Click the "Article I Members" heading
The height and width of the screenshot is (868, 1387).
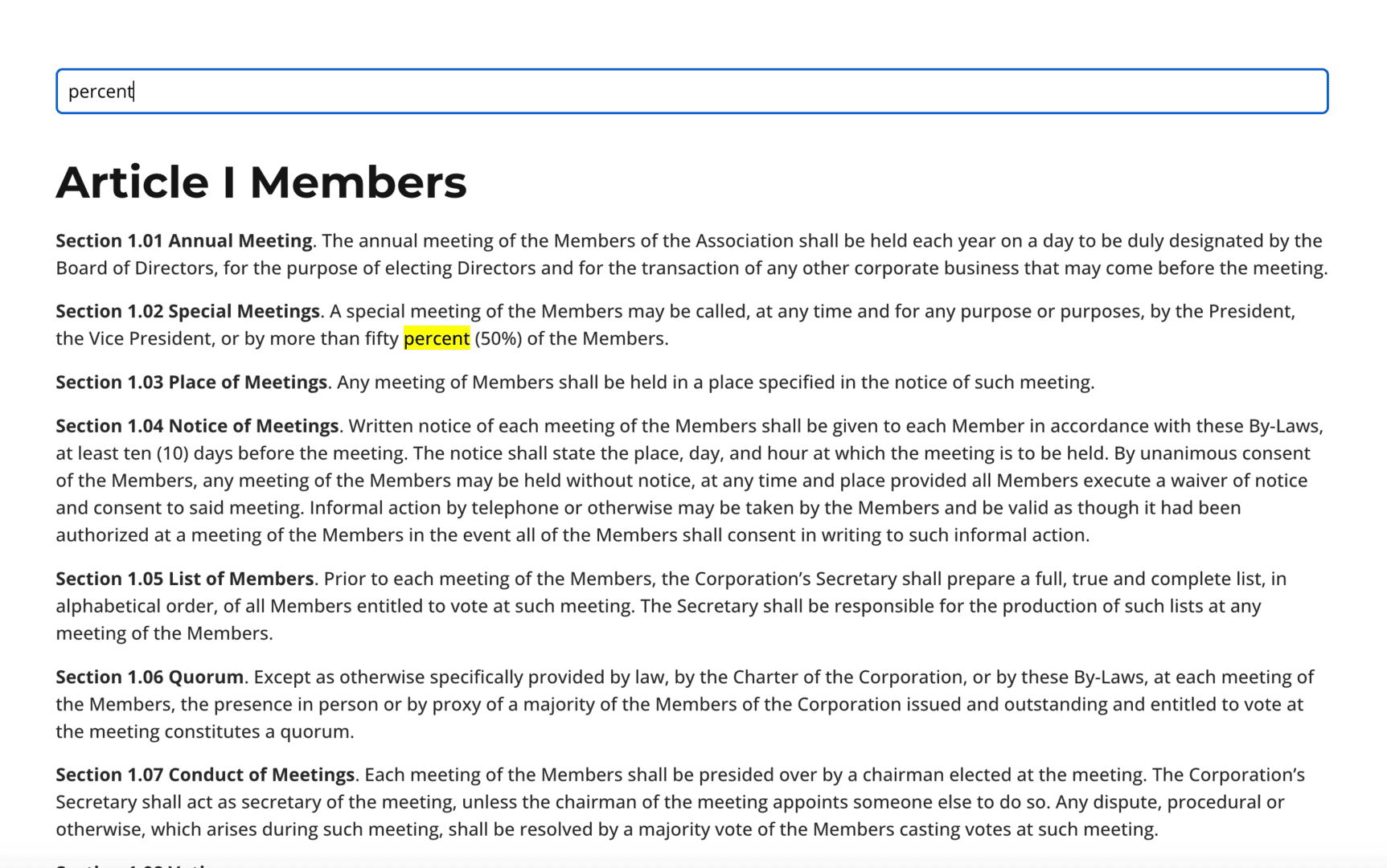click(x=261, y=182)
